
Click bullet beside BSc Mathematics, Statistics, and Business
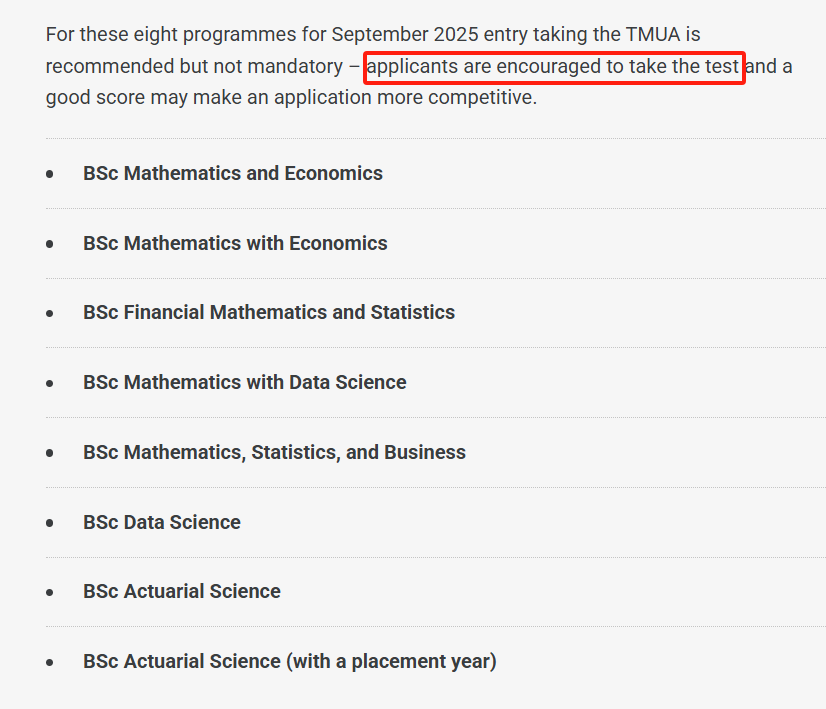click(50, 453)
